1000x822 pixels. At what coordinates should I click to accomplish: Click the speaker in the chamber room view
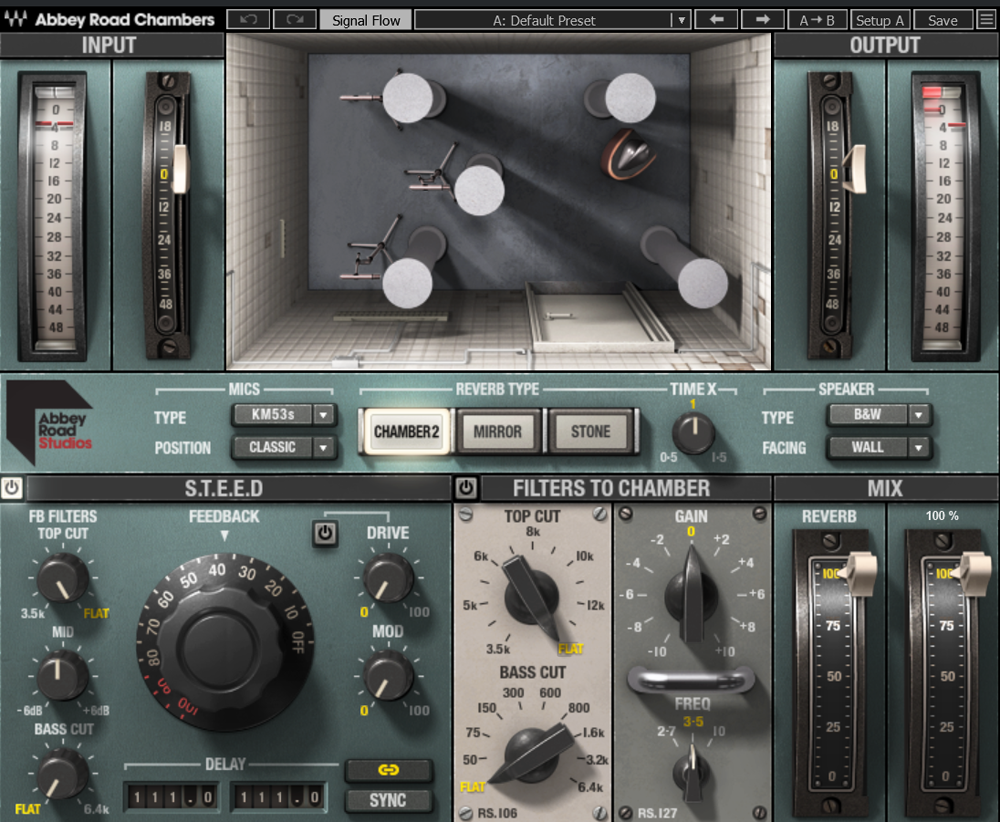point(628,155)
